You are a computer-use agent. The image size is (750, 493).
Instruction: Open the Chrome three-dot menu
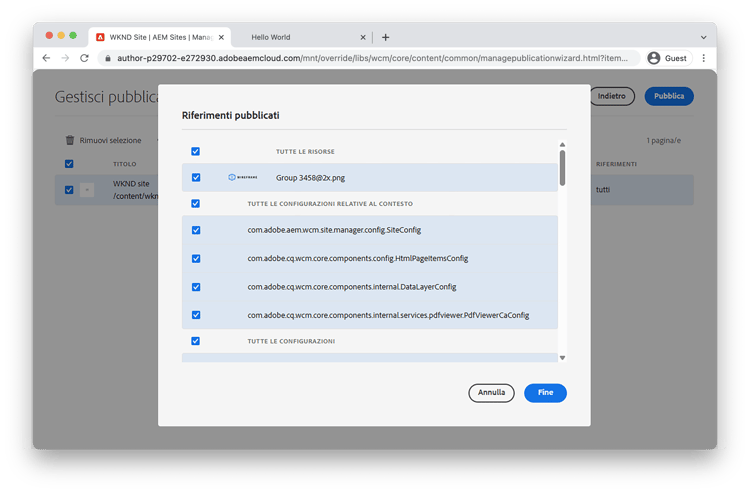(x=703, y=58)
